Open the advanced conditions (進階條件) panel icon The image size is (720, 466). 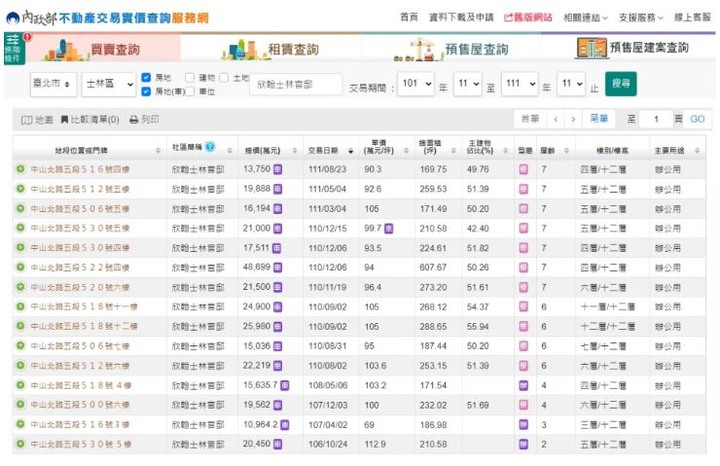(x=14, y=48)
